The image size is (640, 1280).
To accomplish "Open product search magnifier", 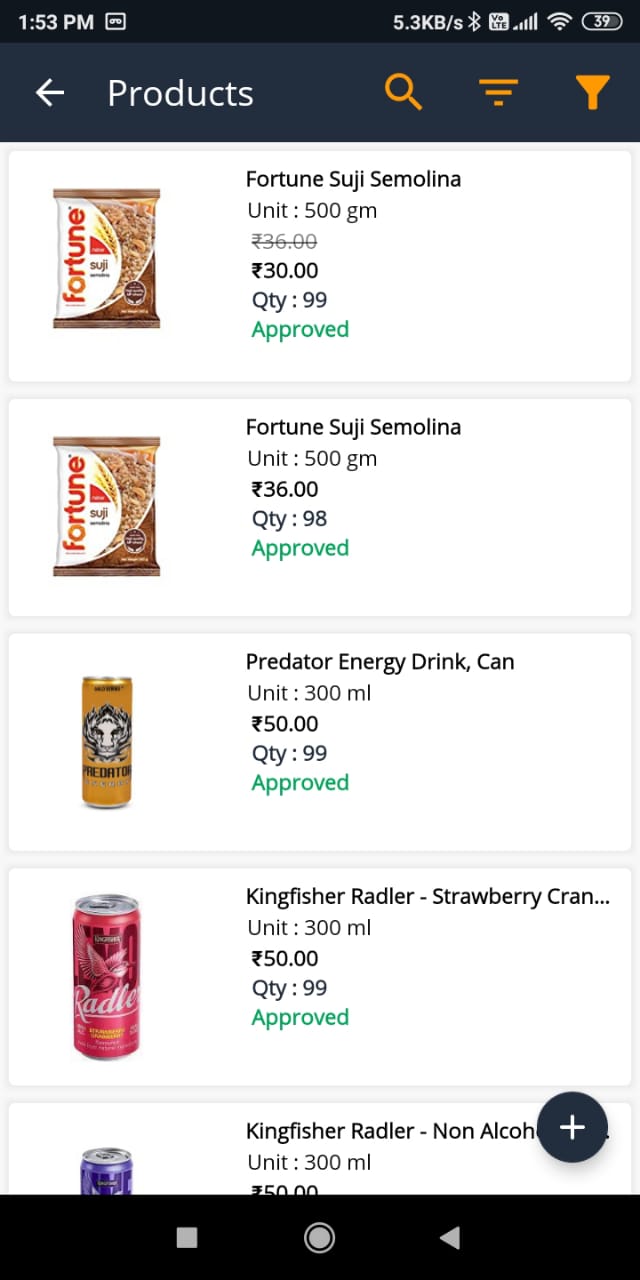I will tap(403, 92).
